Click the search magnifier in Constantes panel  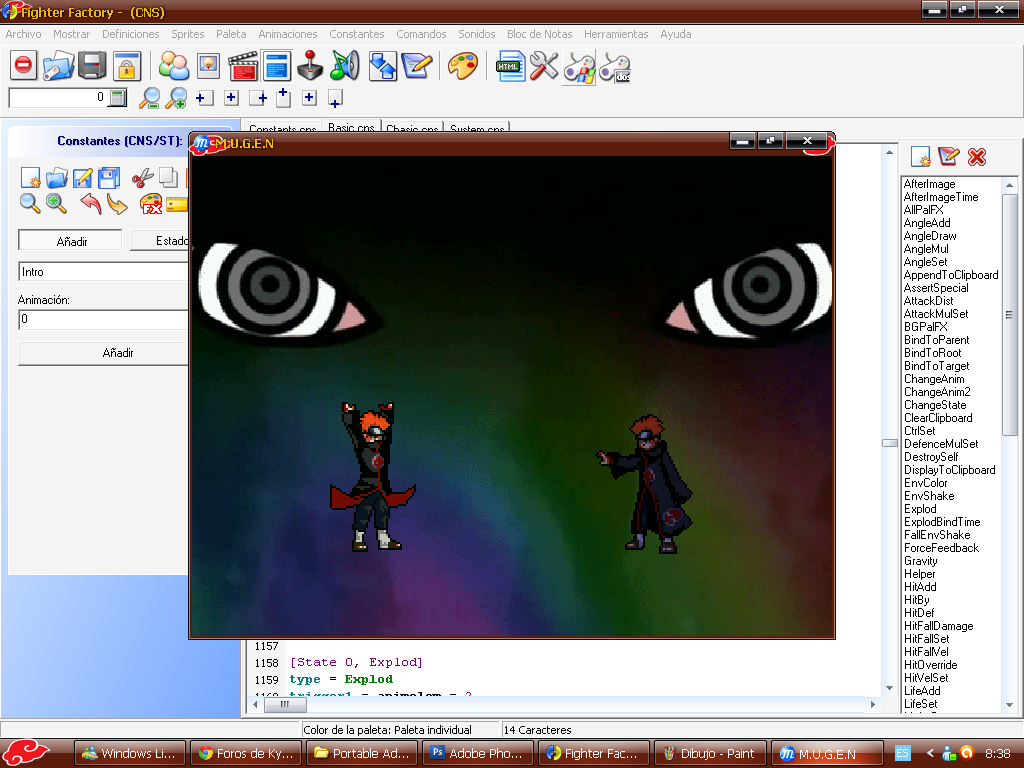coord(29,204)
